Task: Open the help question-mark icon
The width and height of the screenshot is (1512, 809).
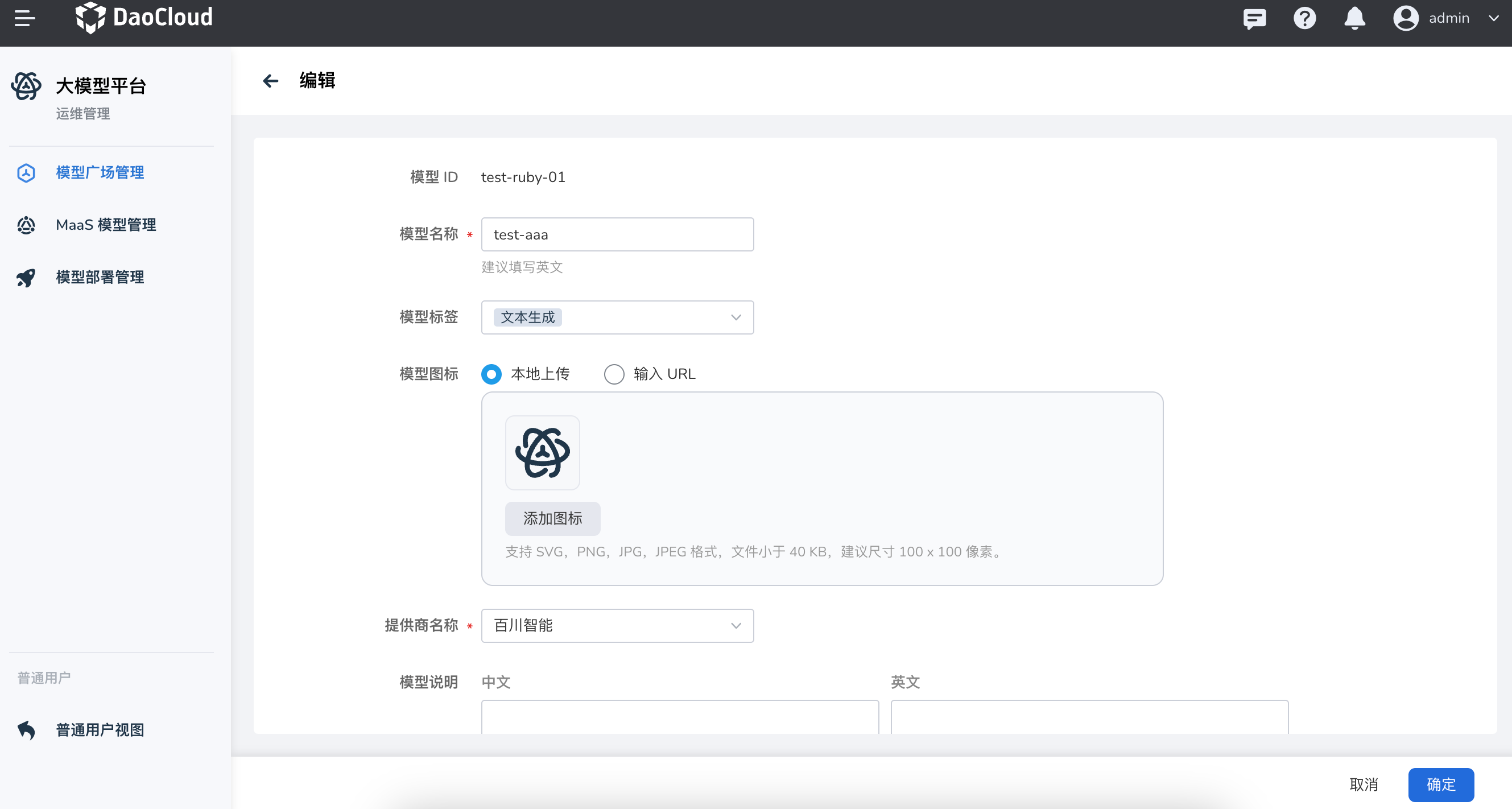Action: coord(1304,18)
